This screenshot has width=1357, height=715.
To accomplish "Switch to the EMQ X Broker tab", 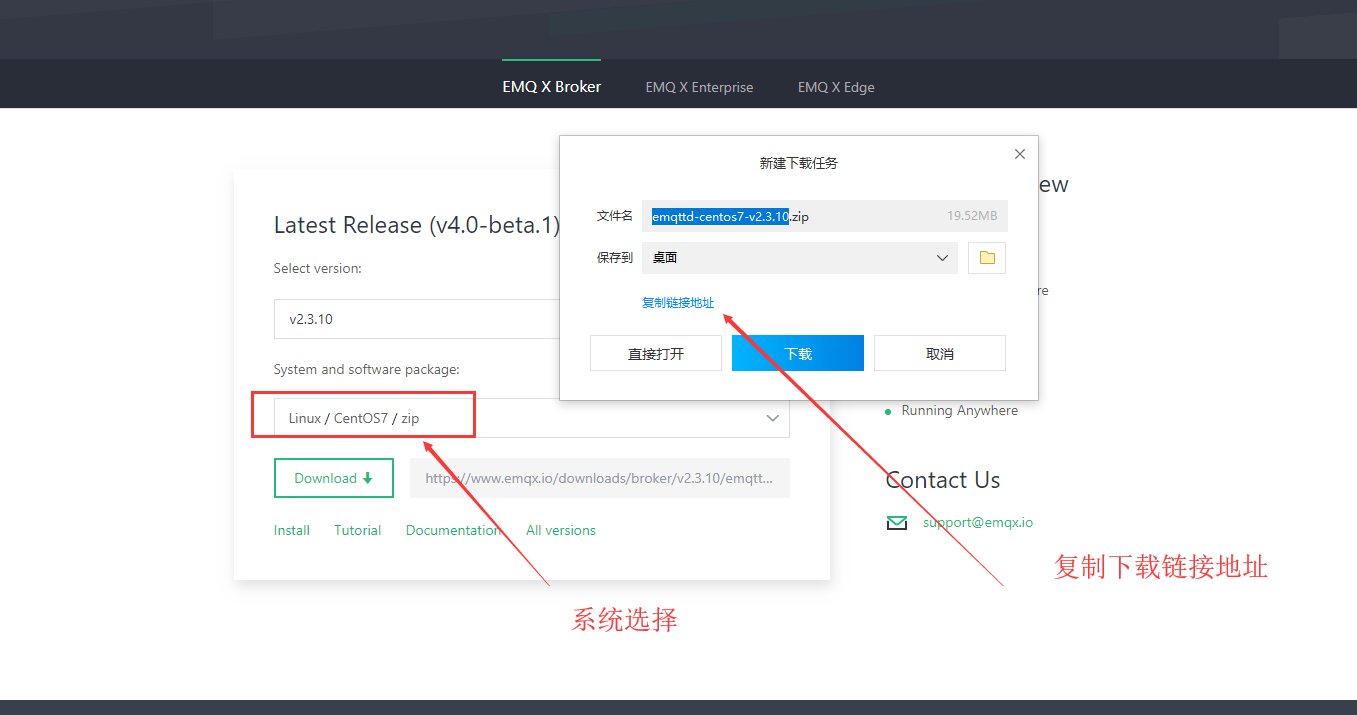I will [x=551, y=87].
